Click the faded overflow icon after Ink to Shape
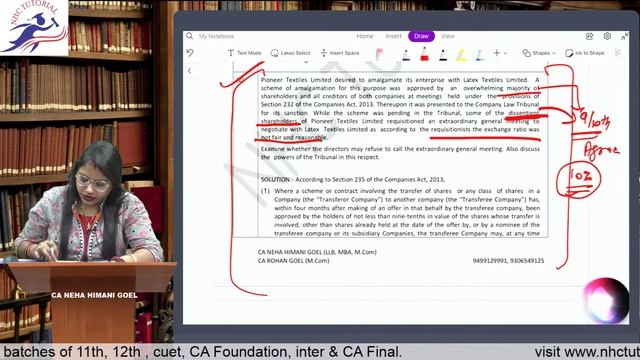Screen dimensions: 640x360 tap(618, 53)
